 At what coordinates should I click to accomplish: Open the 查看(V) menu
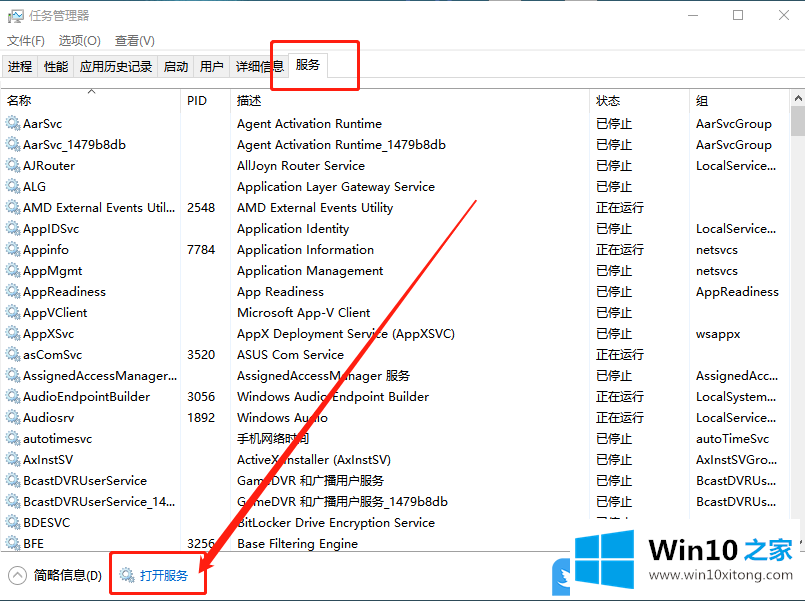click(134, 41)
